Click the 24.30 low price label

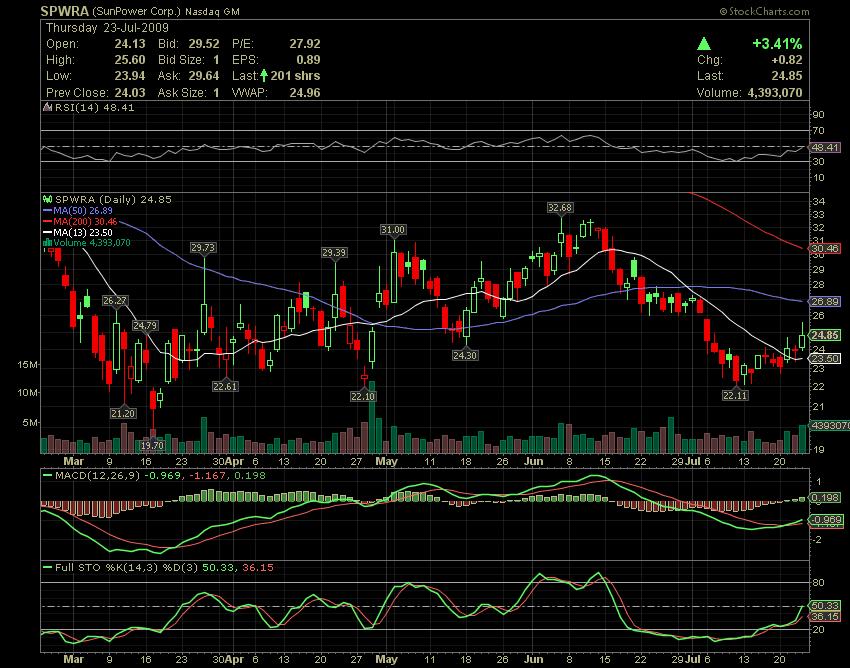point(465,356)
